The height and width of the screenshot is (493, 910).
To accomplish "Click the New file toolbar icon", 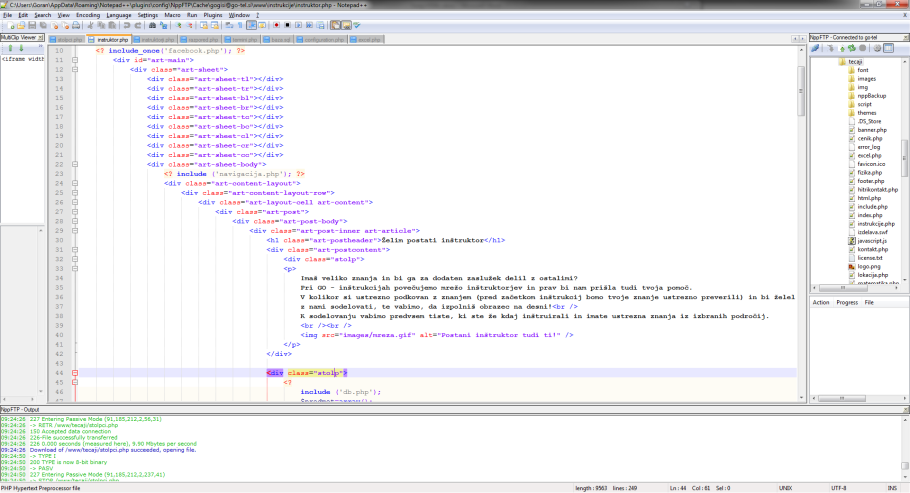I will click(10, 26).
